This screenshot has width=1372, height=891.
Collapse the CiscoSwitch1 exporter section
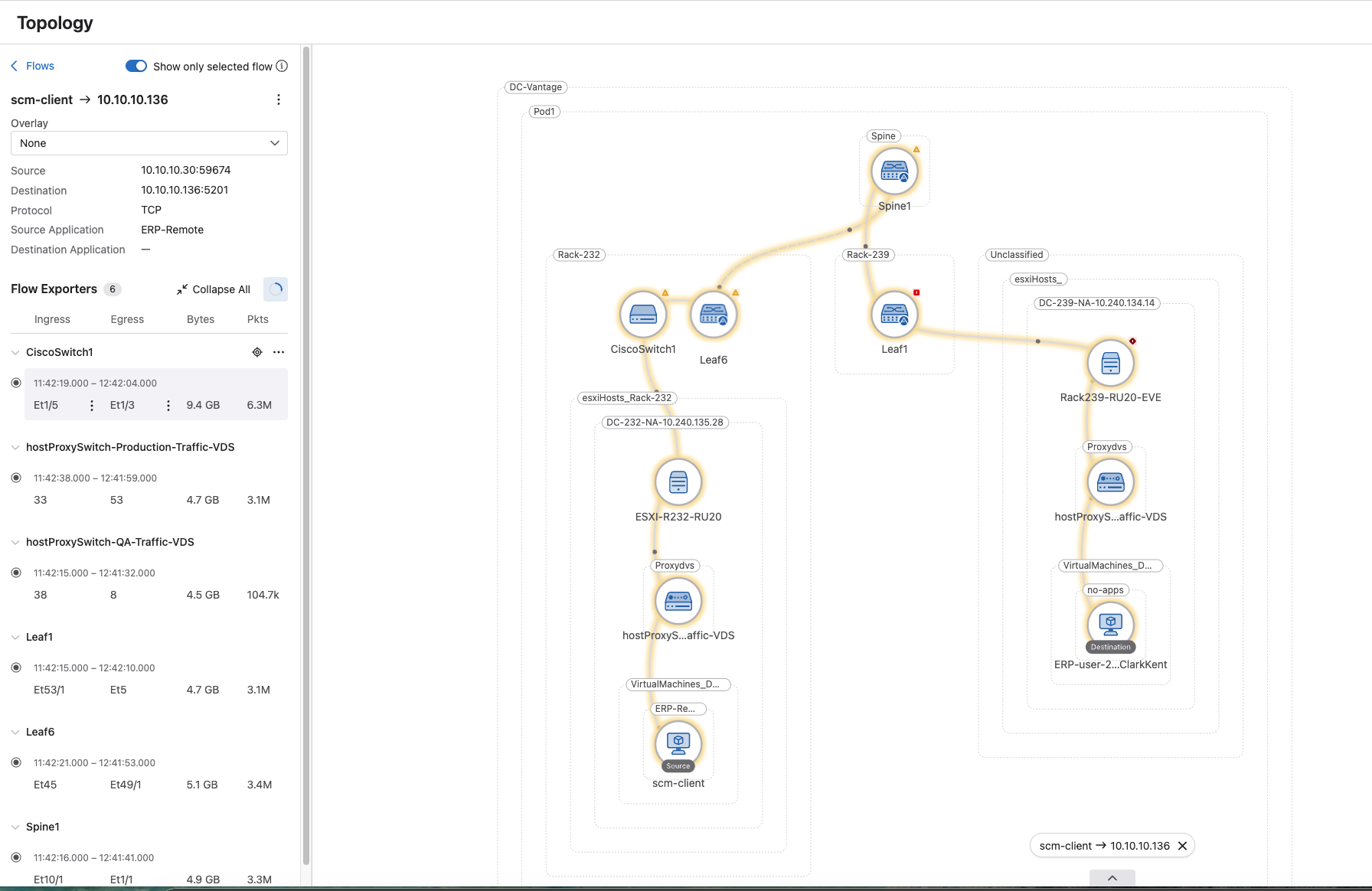tap(15, 352)
